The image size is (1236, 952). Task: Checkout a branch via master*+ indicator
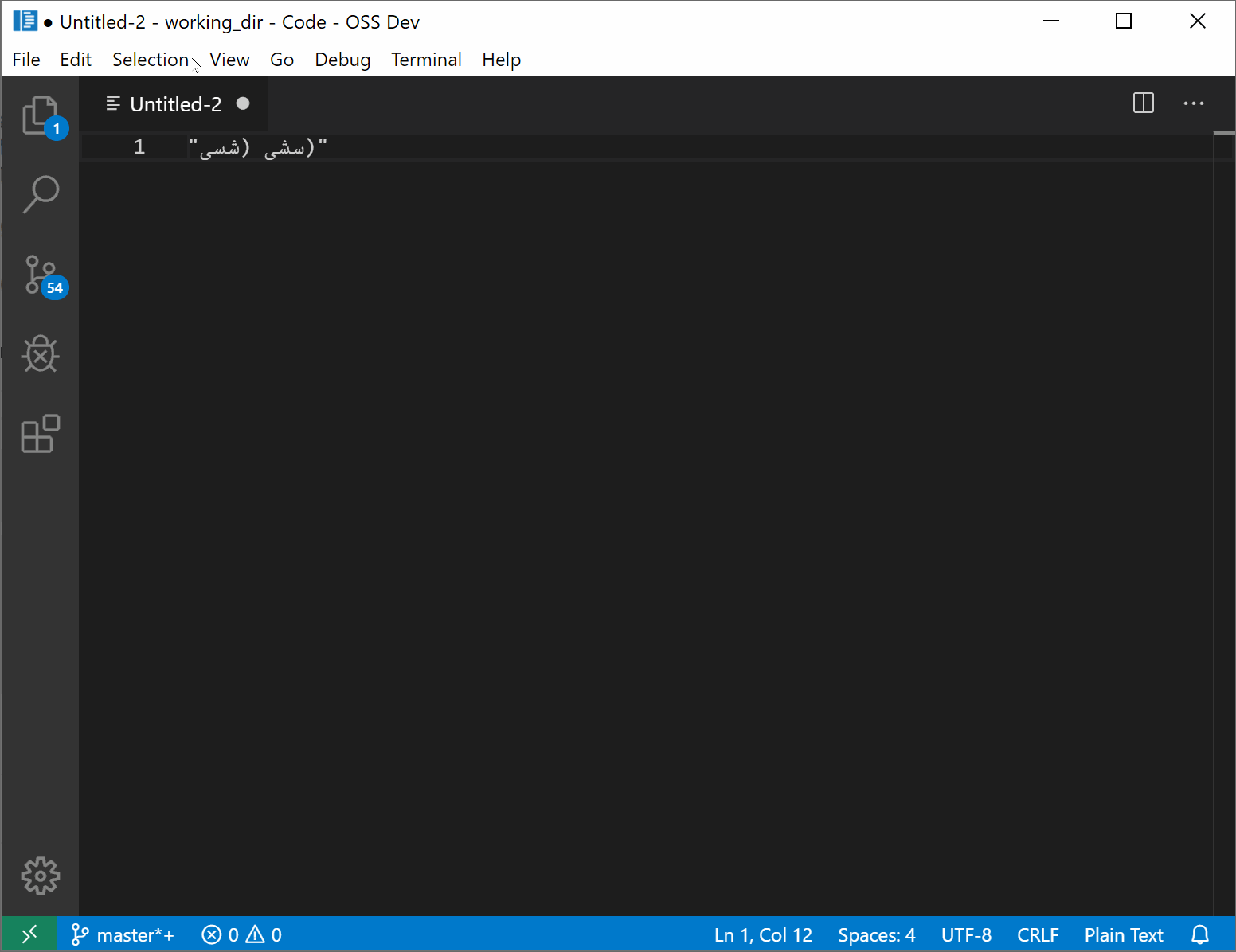coord(122,934)
